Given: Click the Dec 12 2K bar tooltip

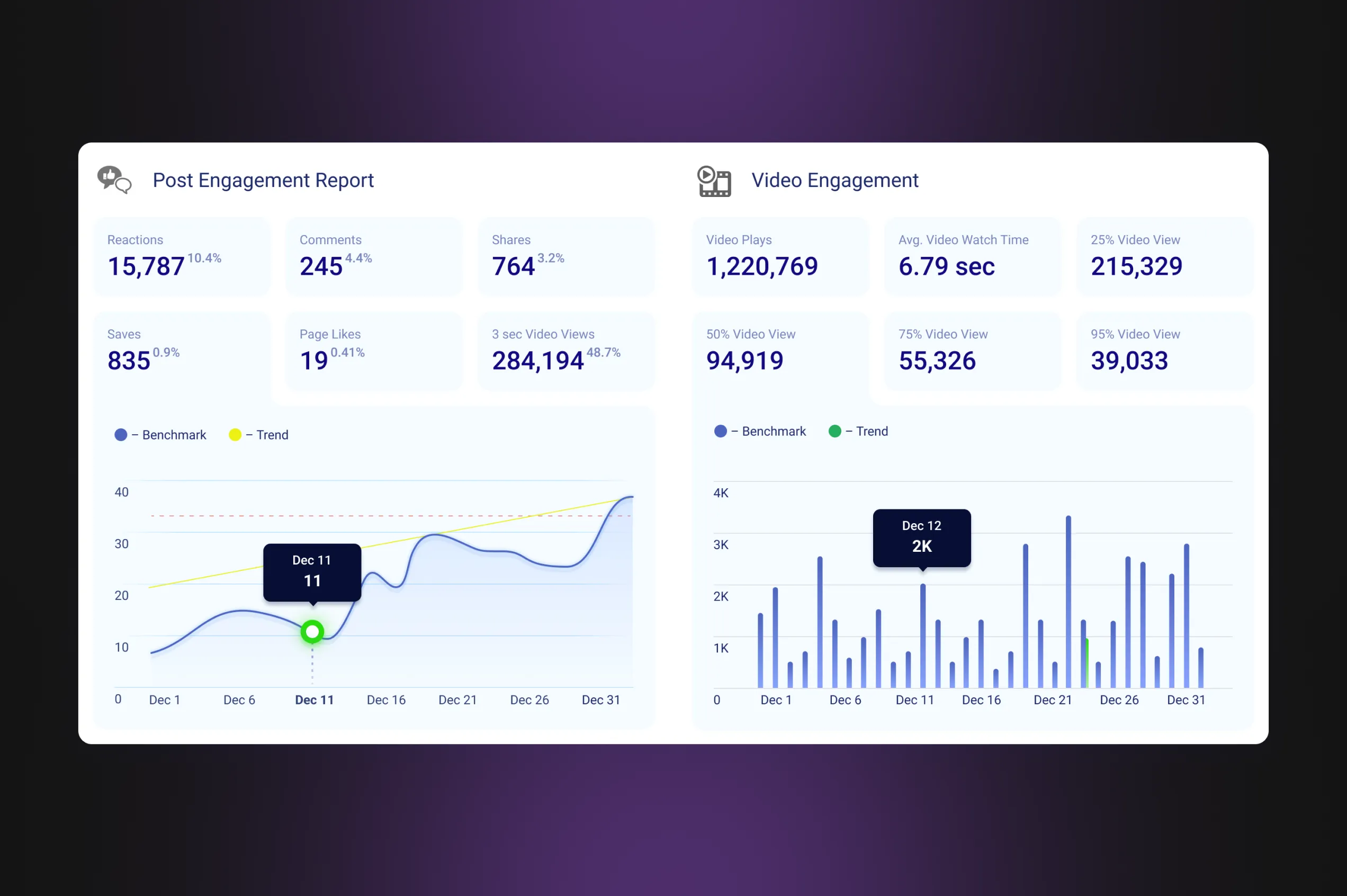Looking at the screenshot, I should click(921, 537).
